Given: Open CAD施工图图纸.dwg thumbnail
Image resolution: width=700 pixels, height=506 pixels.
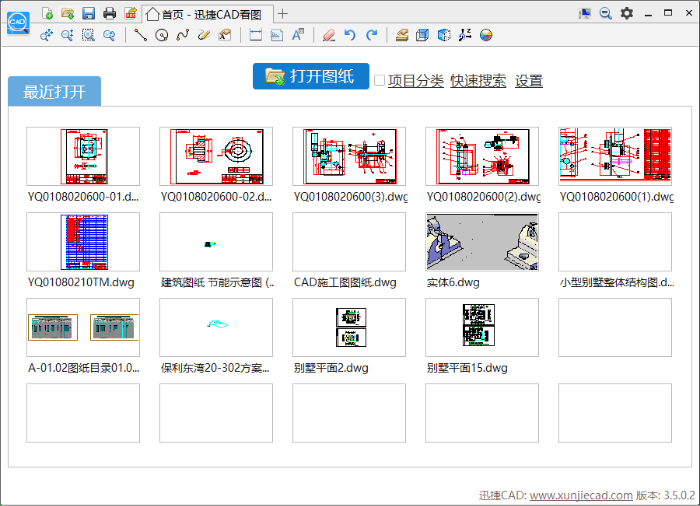Looking at the screenshot, I should click(349, 242).
